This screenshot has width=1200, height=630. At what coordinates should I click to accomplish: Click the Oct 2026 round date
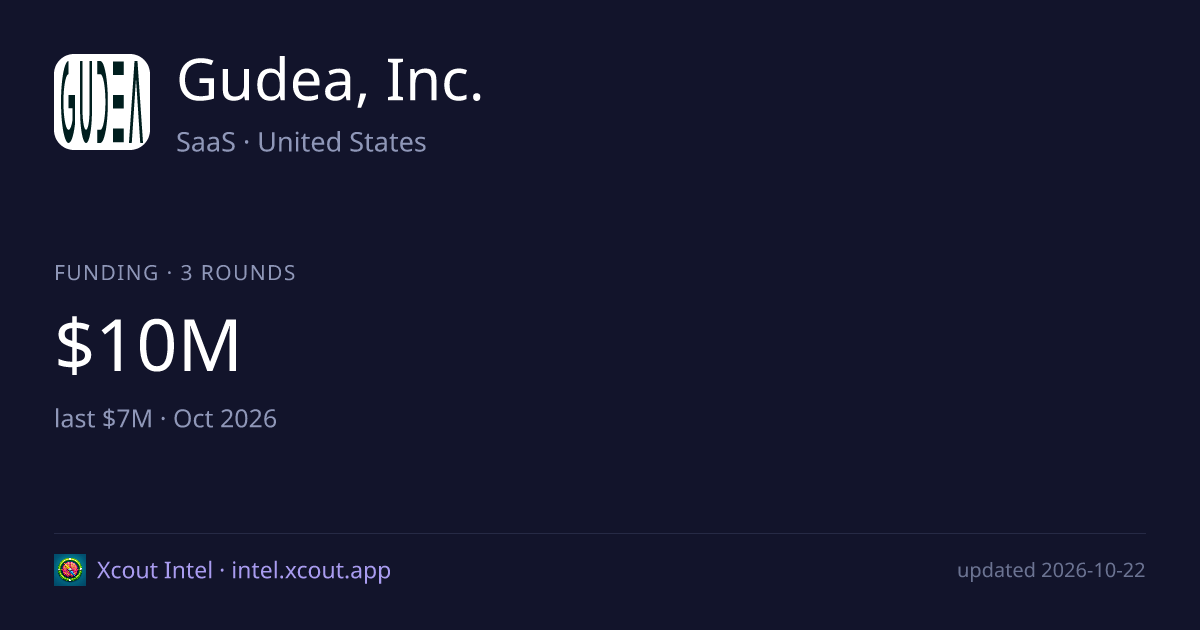(225, 418)
